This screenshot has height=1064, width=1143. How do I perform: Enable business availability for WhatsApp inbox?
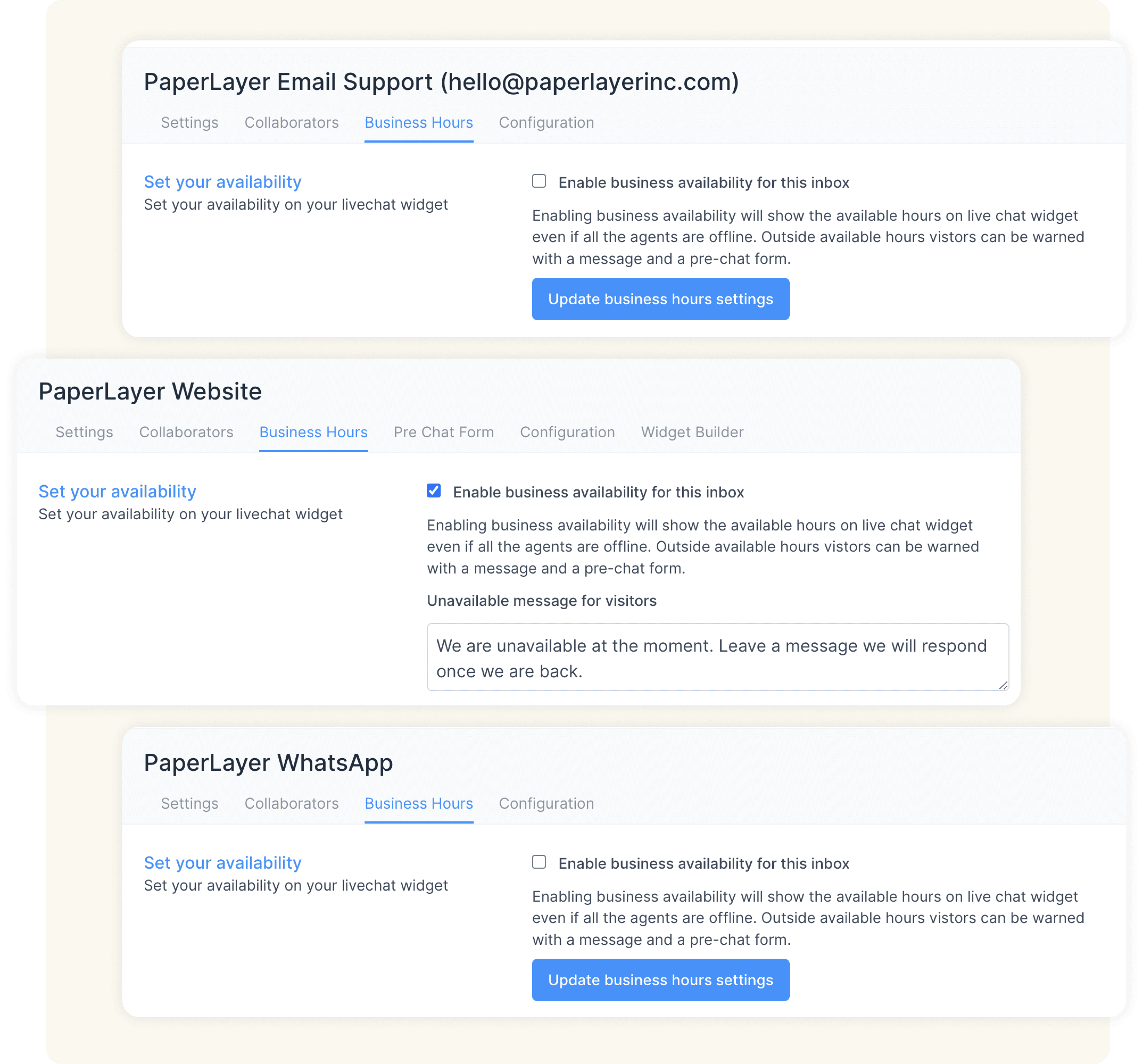point(539,862)
